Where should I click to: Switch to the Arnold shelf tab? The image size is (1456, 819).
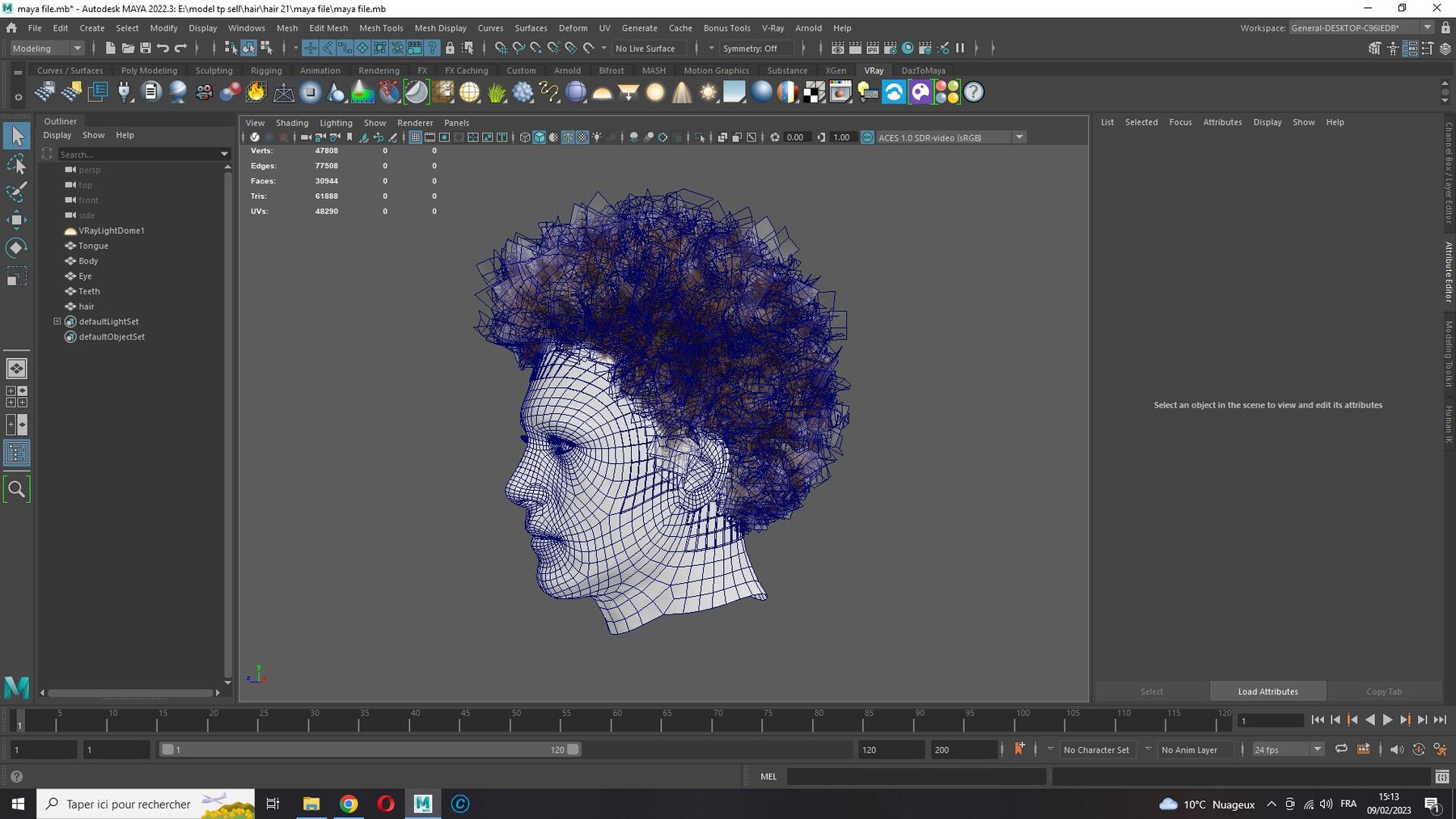tap(567, 70)
